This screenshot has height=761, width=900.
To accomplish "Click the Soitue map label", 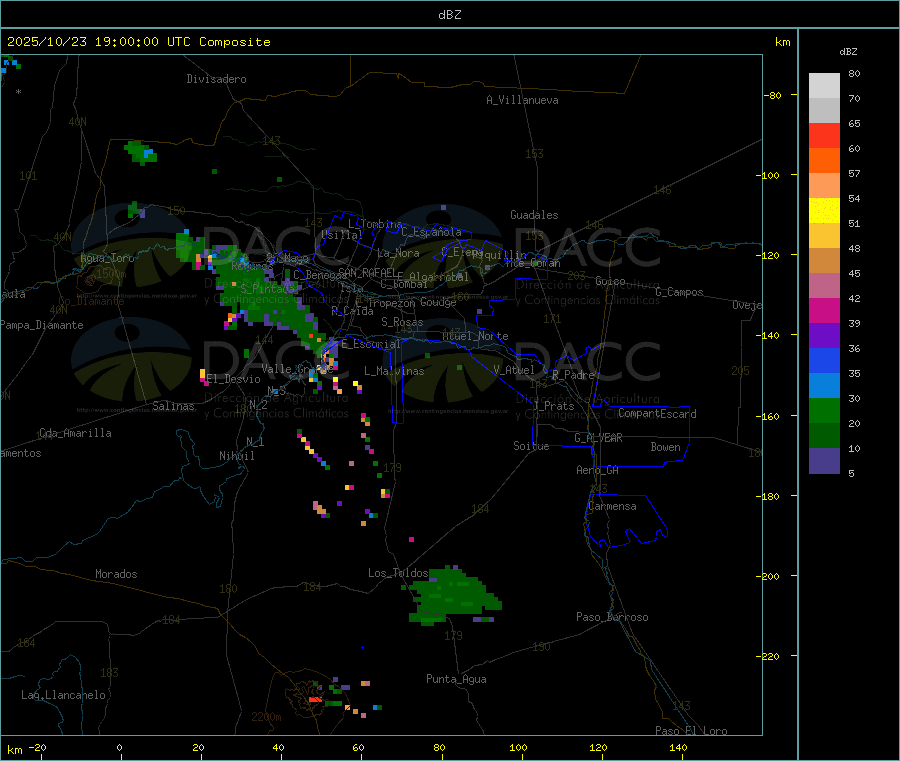I will (531, 446).
